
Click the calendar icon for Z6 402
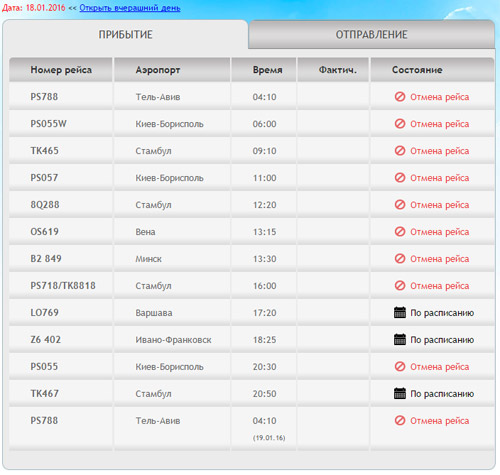400,339
